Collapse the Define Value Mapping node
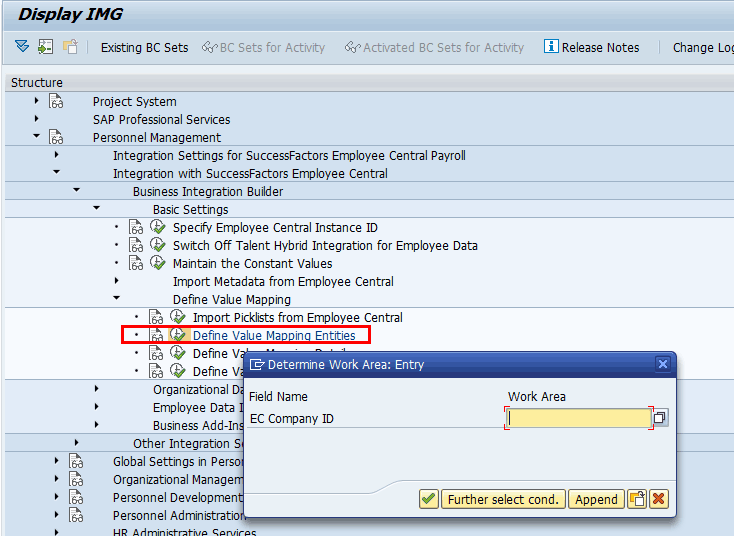 117,298
